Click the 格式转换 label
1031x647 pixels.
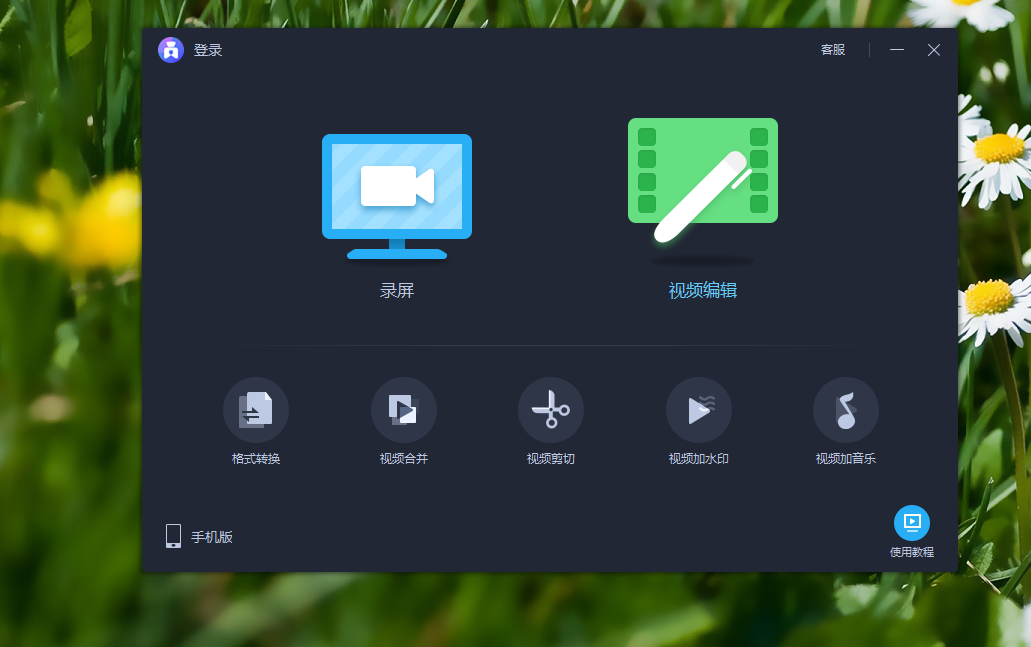point(256,458)
